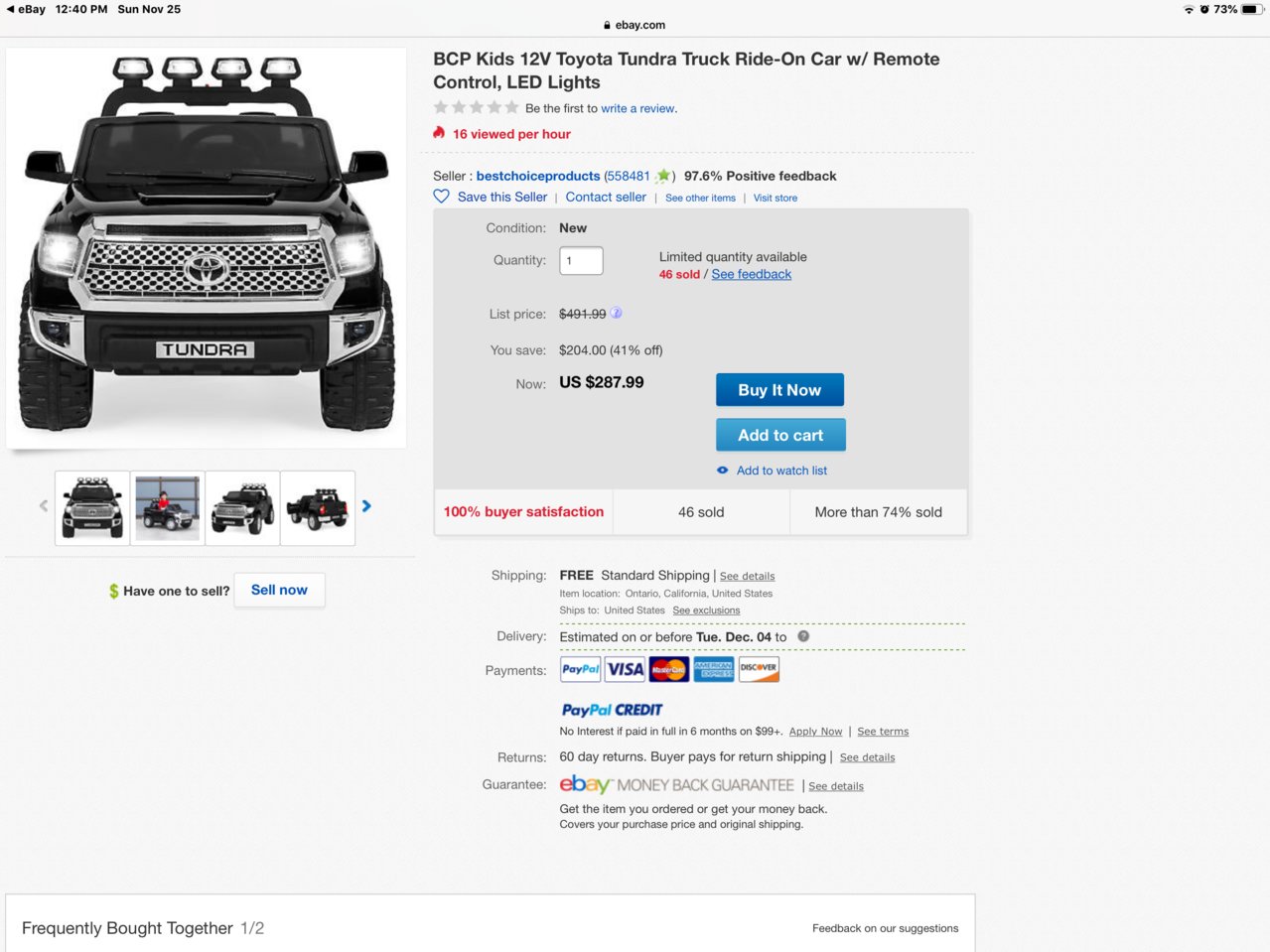Image resolution: width=1270 pixels, height=952 pixels.
Task: Click the Add to cart button
Action: (780, 435)
